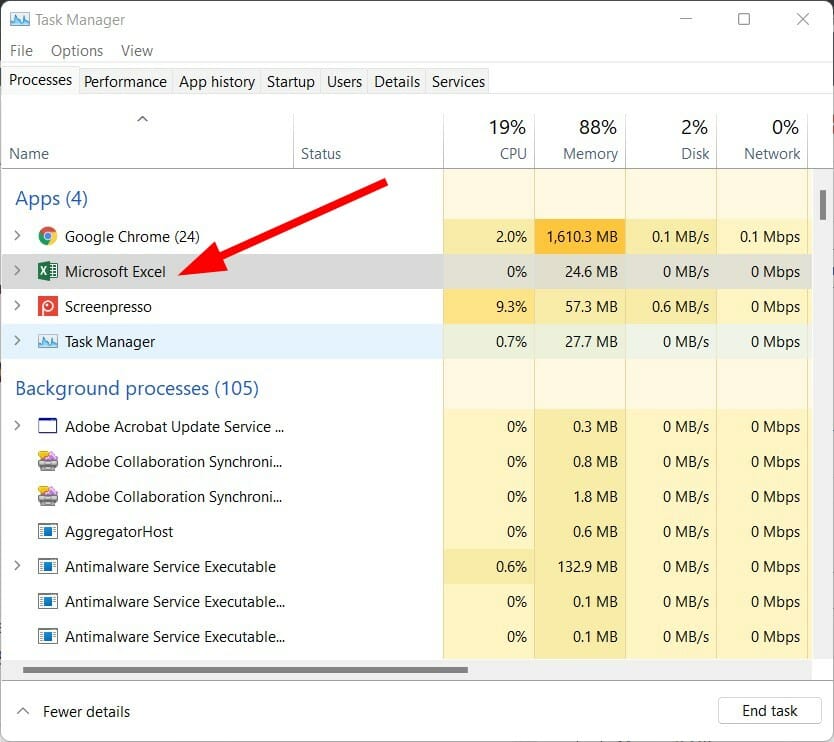Click the horizontal scrollbar thumb

click(x=245, y=670)
